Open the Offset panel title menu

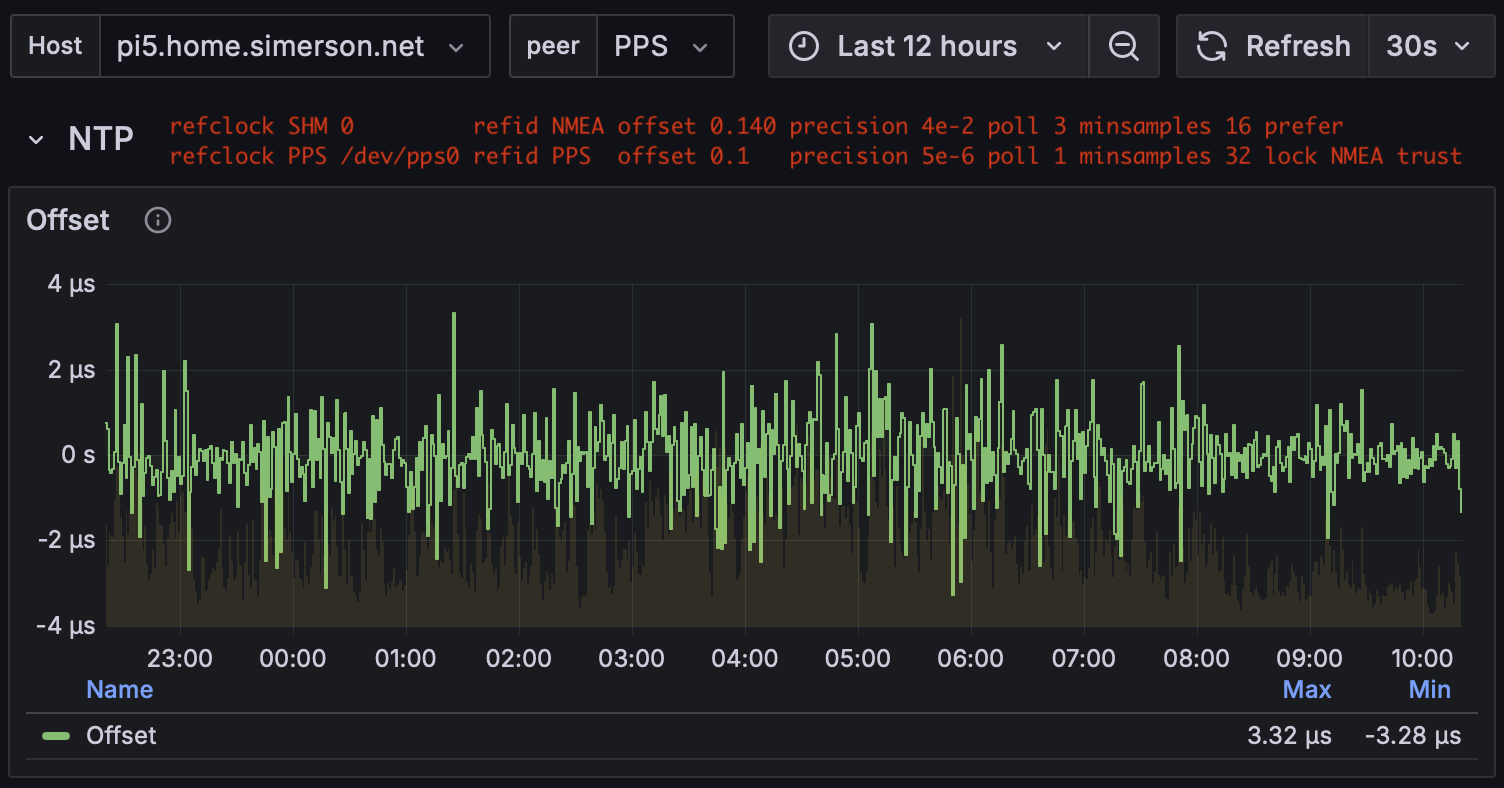tap(68, 220)
